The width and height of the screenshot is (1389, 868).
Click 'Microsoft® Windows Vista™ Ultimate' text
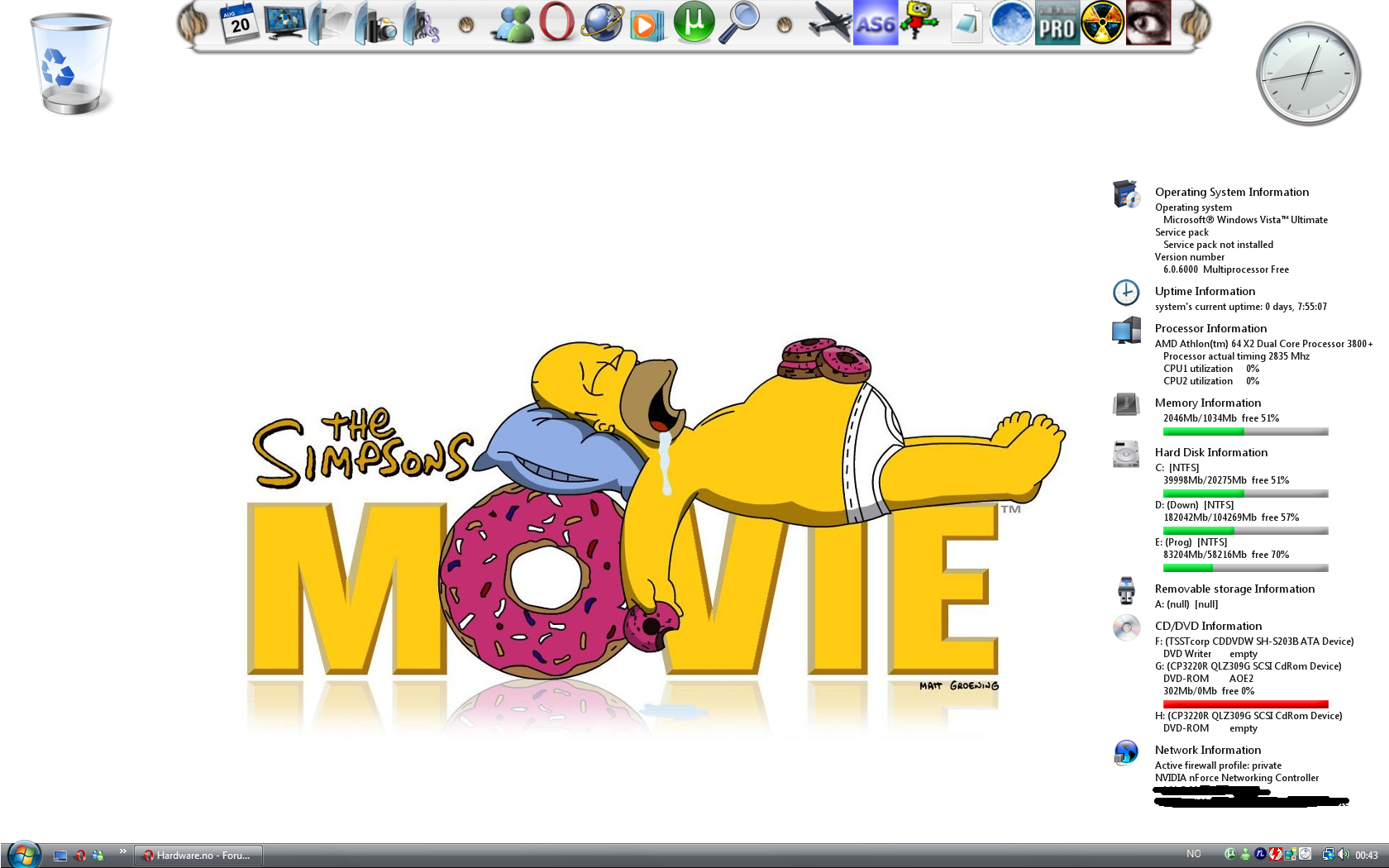tap(1245, 220)
